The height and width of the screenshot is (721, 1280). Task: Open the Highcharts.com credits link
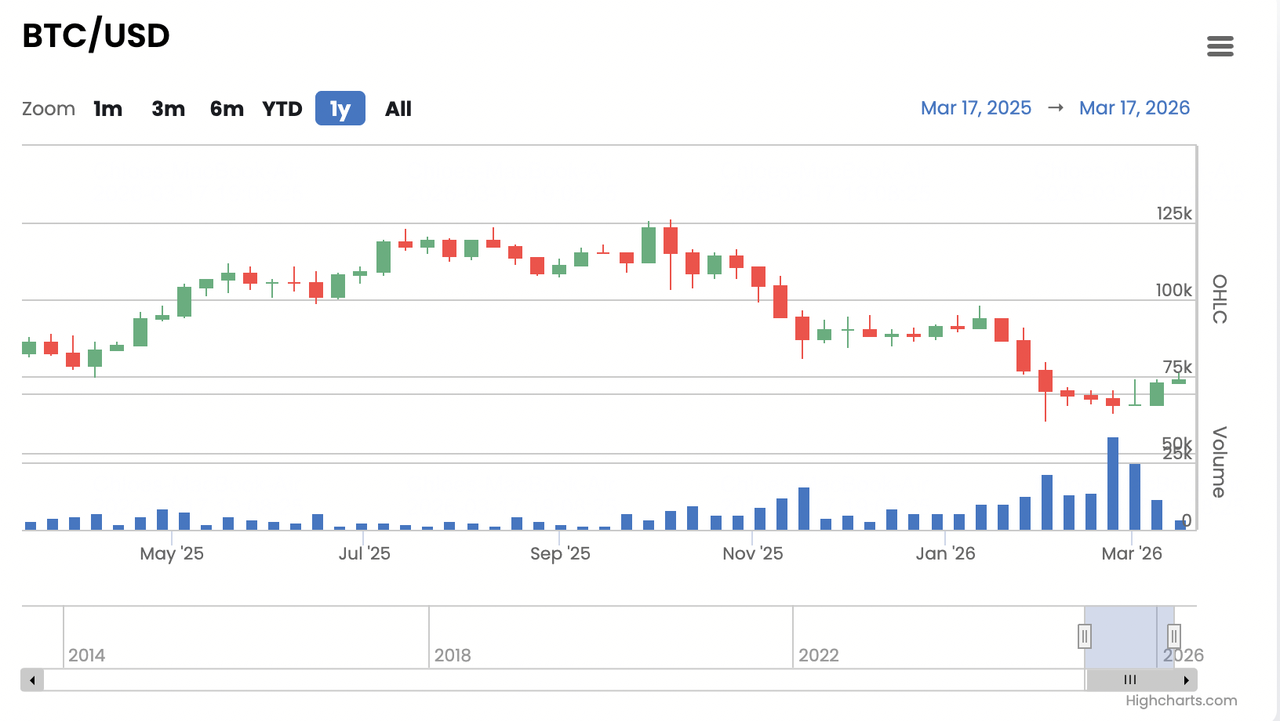(x=1181, y=701)
